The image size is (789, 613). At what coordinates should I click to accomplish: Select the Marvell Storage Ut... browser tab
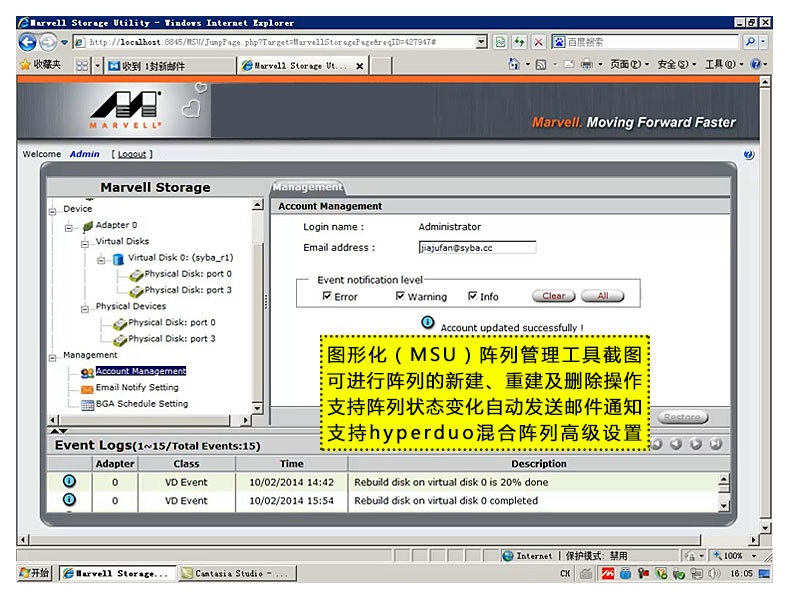(x=300, y=66)
